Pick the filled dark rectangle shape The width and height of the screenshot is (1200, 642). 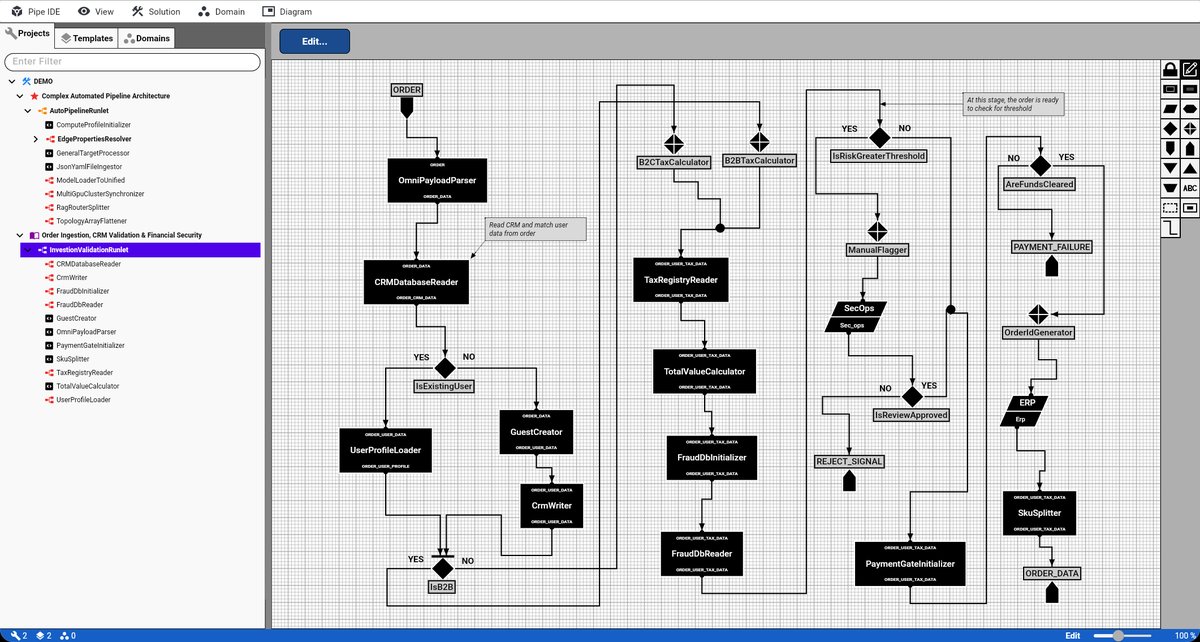(1190, 89)
